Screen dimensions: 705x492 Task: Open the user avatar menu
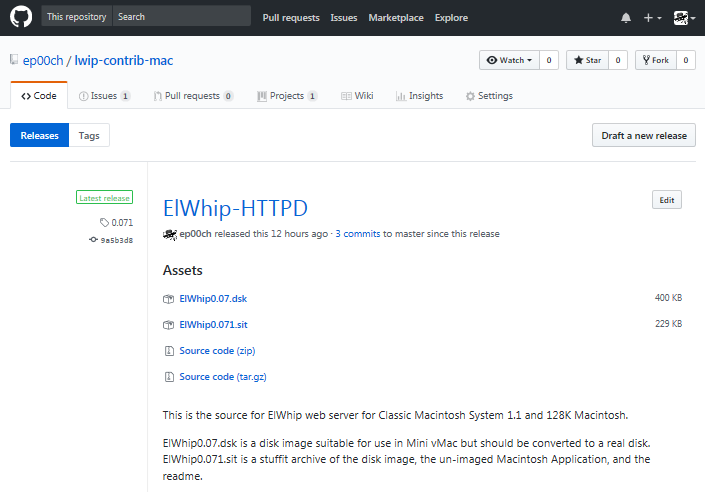(x=684, y=18)
